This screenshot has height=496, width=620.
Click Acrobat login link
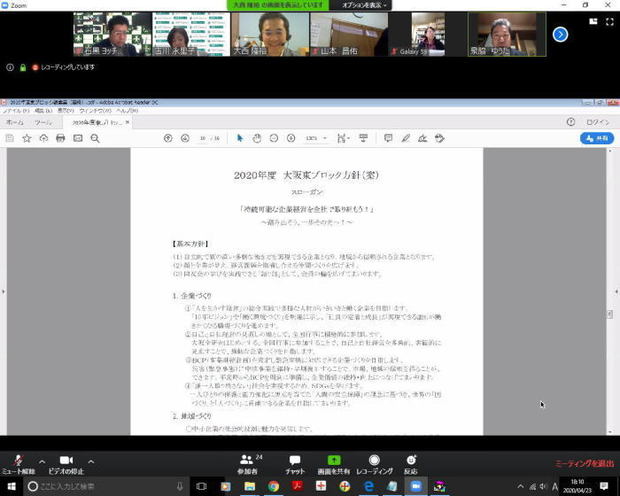597,122
